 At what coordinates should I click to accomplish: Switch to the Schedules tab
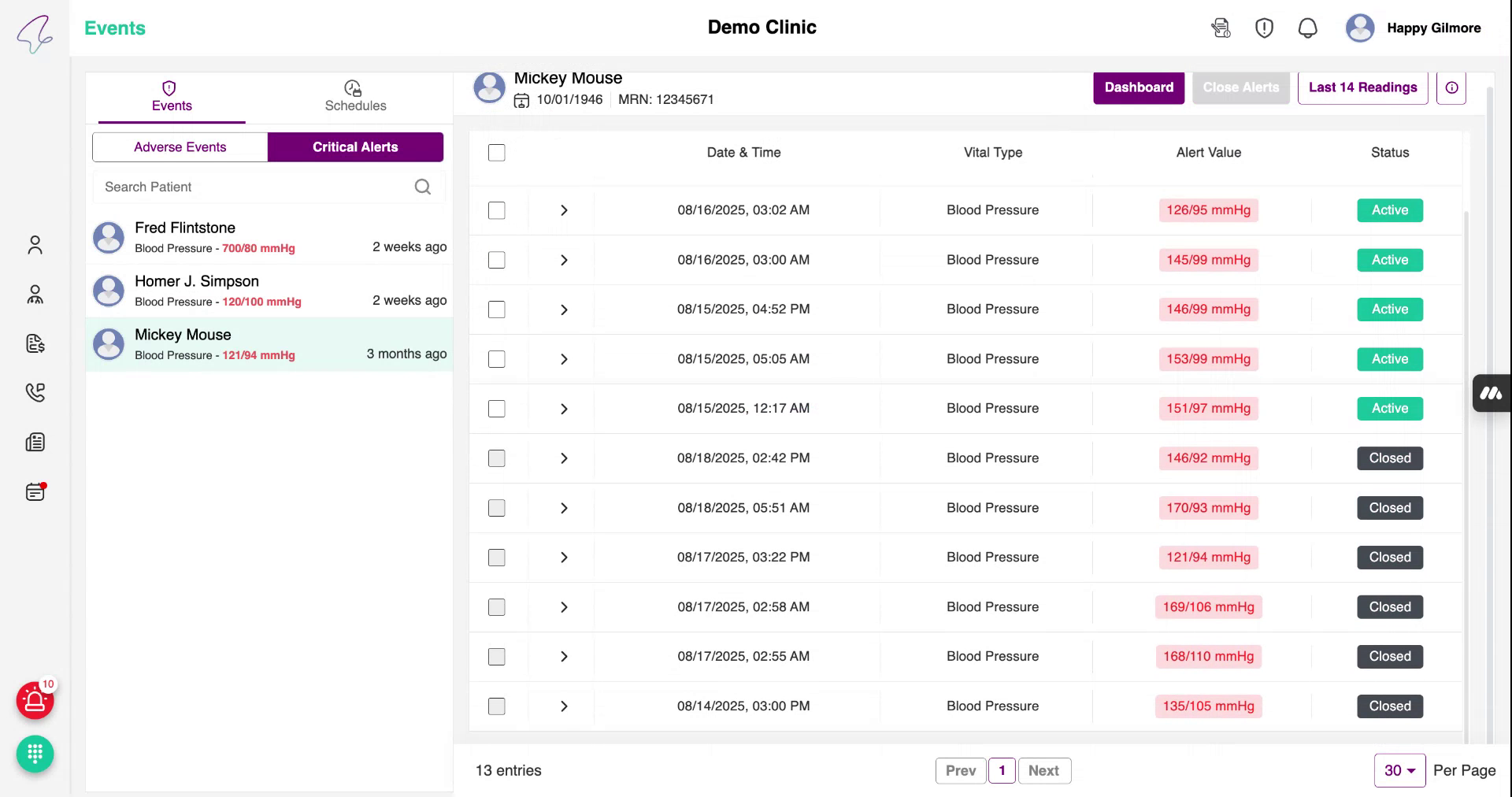click(355, 97)
